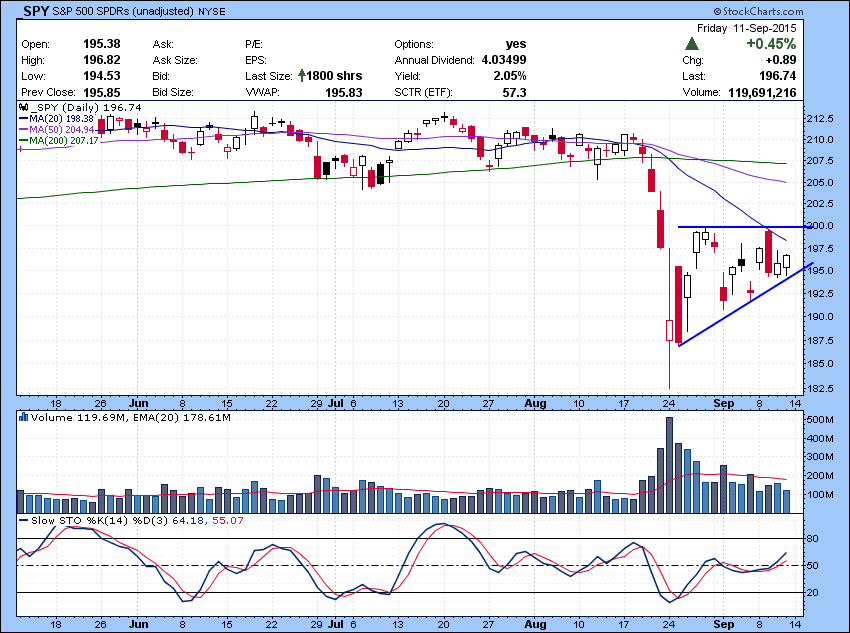
Task: Click the 80 level on stochastic axis
Action: tap(813, 538)
